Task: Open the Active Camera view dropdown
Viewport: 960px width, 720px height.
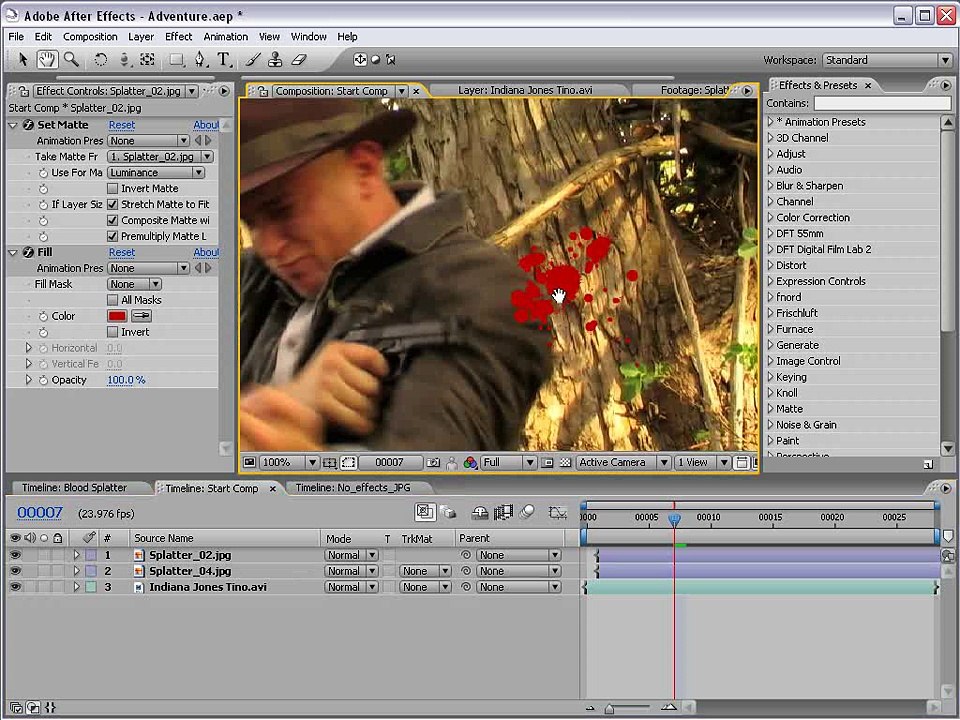Action: click(623, 463)
